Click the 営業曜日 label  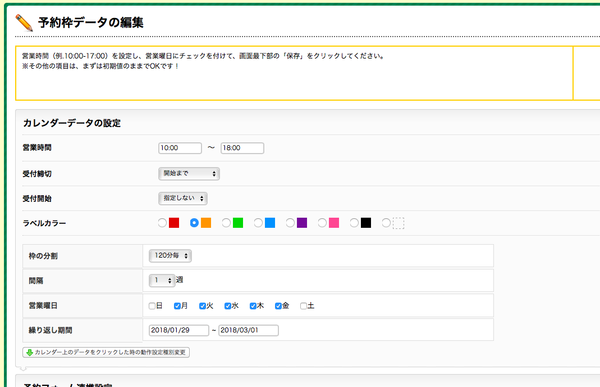point(43,306)
